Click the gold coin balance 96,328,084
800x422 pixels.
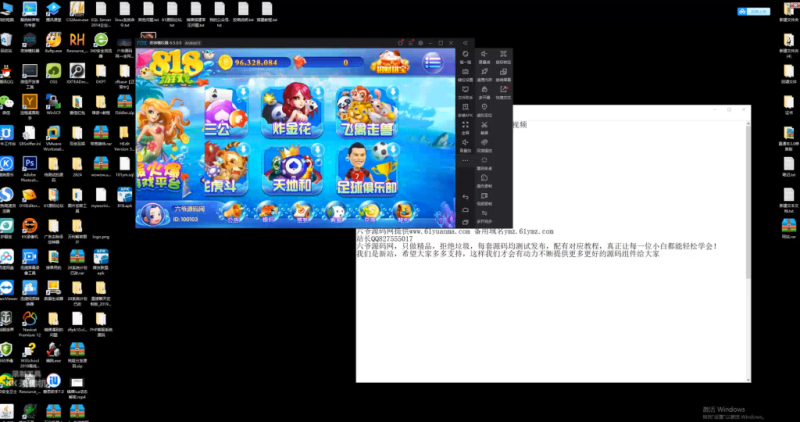(x=255, y=63)
